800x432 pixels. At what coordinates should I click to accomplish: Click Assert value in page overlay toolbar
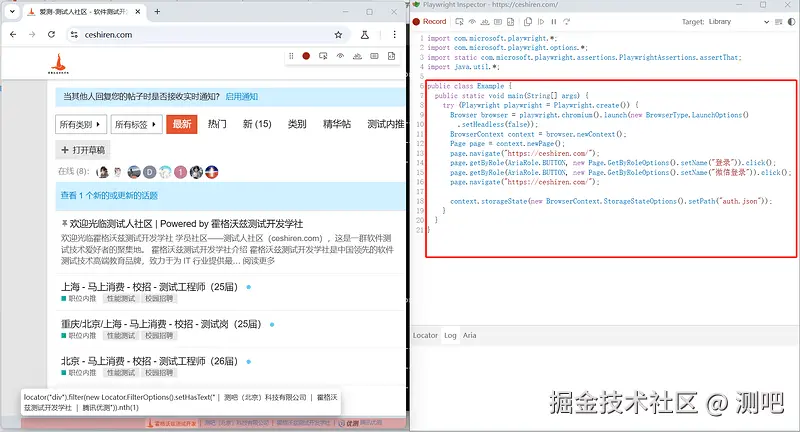(x=374, y=56)
